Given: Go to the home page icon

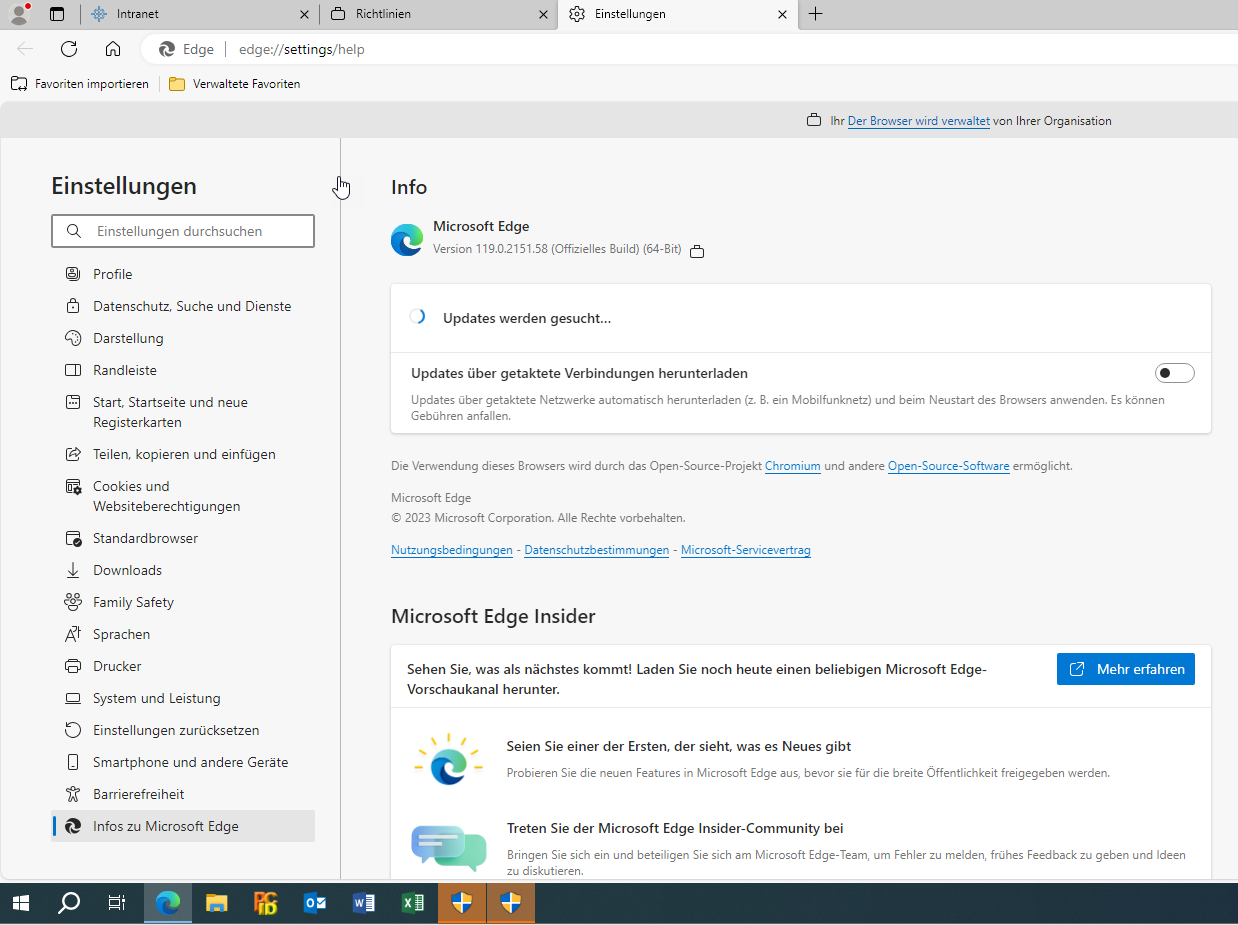Looking at the screenshot, I should pyautogui.click(x=113, y=49).
